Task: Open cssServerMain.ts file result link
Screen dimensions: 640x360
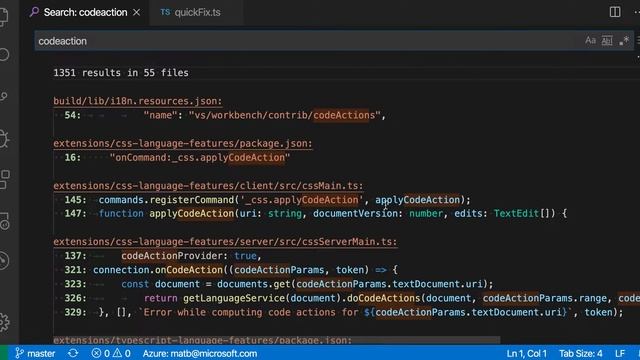Action: [225, 242]
